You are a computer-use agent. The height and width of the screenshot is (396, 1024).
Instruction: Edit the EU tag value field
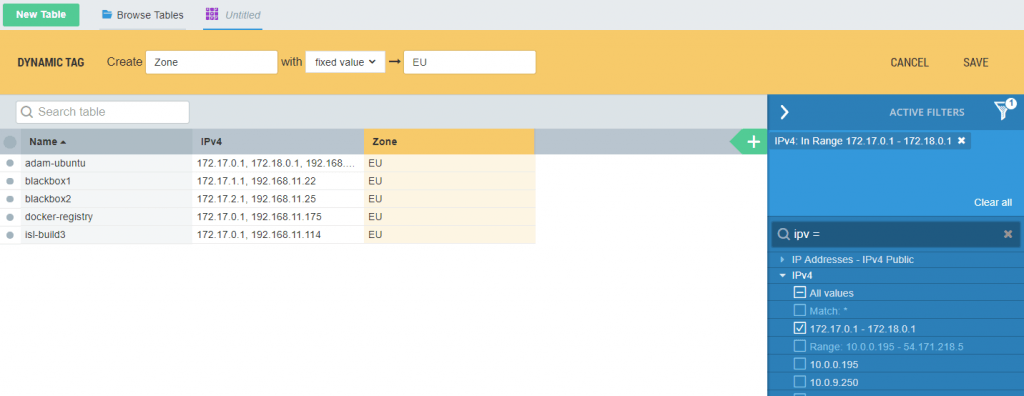(470, 62)
